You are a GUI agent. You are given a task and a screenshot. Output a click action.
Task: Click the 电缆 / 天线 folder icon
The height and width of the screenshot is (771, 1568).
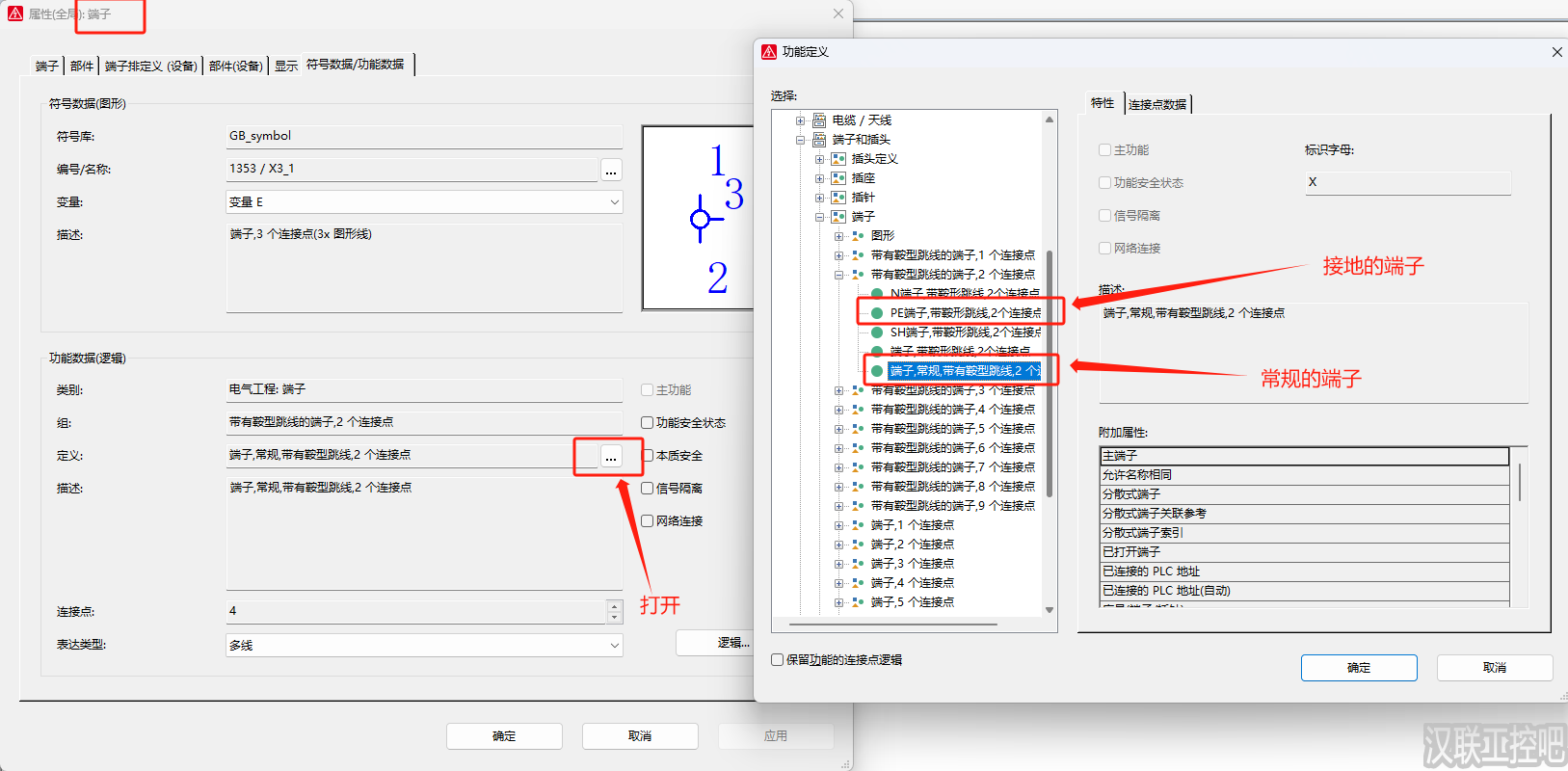(819, 120)
